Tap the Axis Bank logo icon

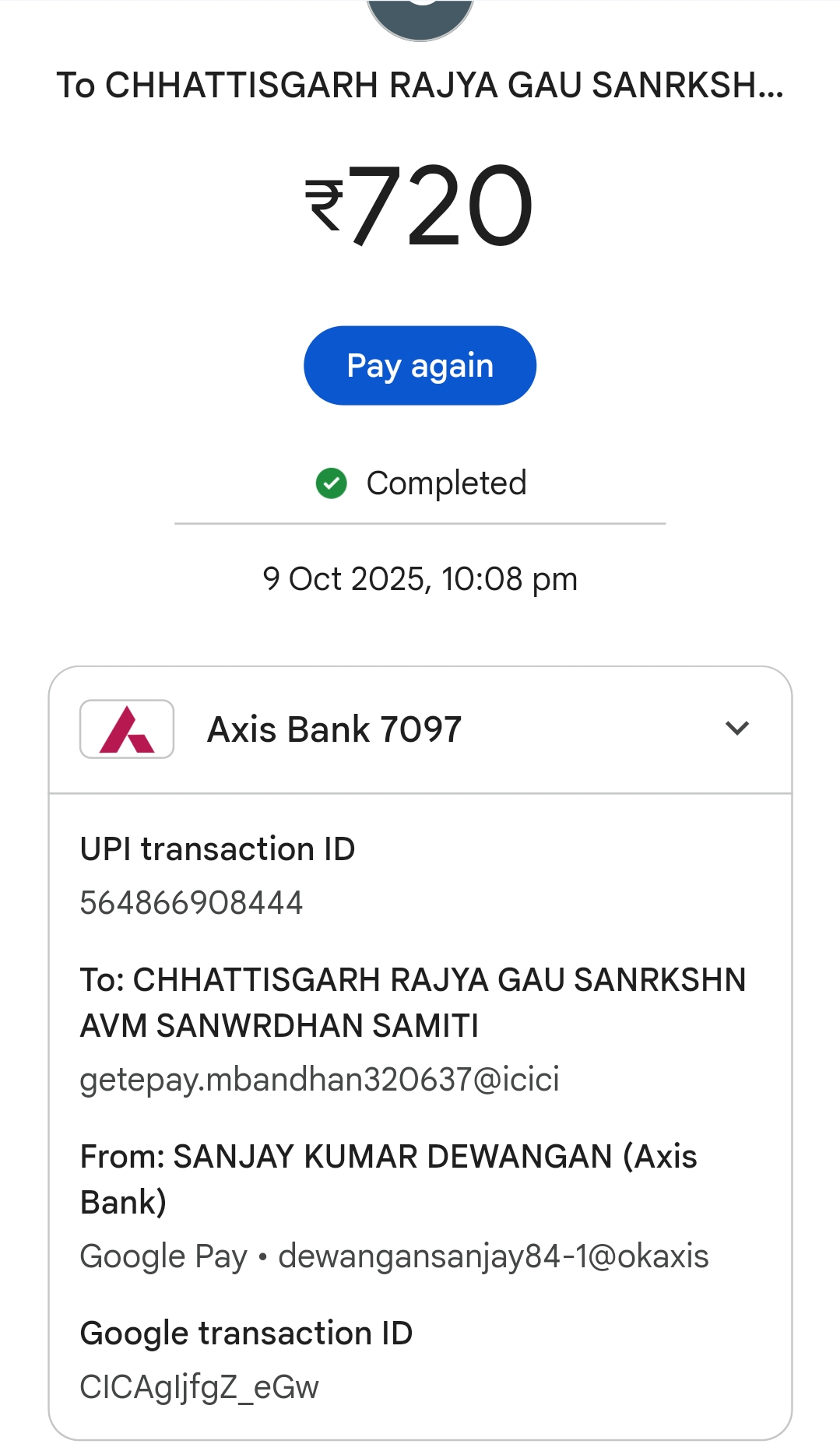tap(127, 729)
